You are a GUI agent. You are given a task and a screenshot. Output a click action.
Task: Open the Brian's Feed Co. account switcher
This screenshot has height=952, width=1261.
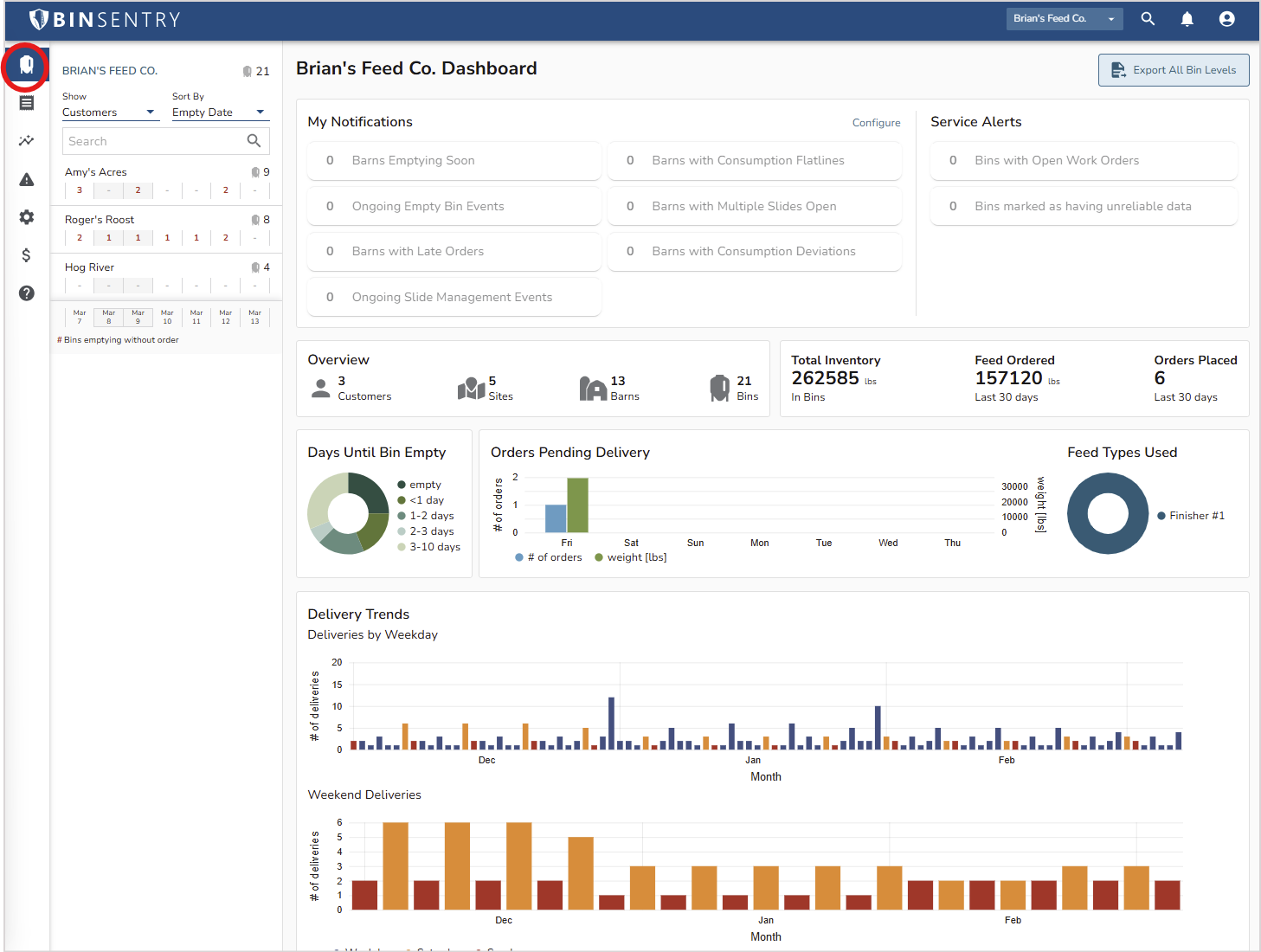click(1065, 18)
